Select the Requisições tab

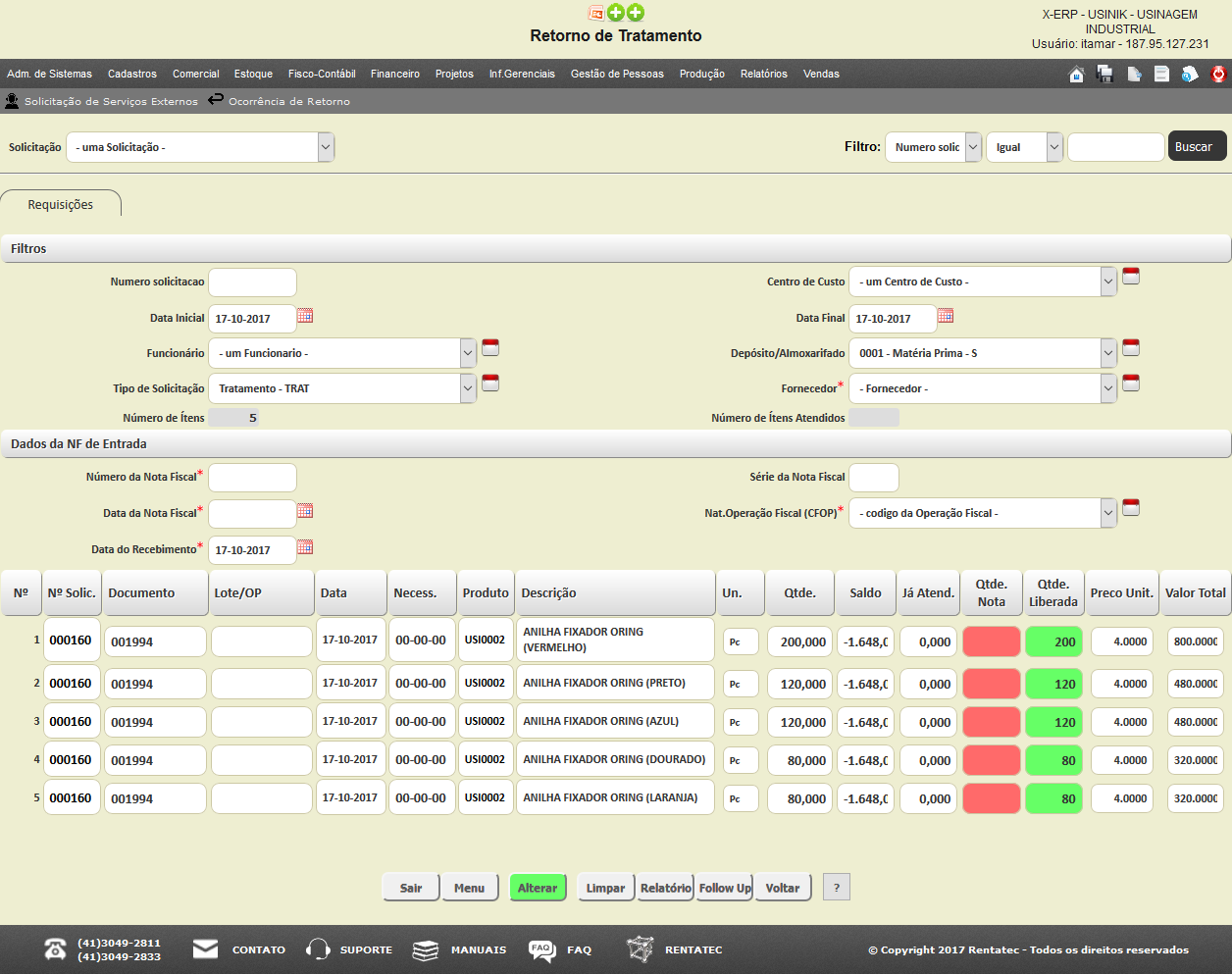tap(61, 204)
